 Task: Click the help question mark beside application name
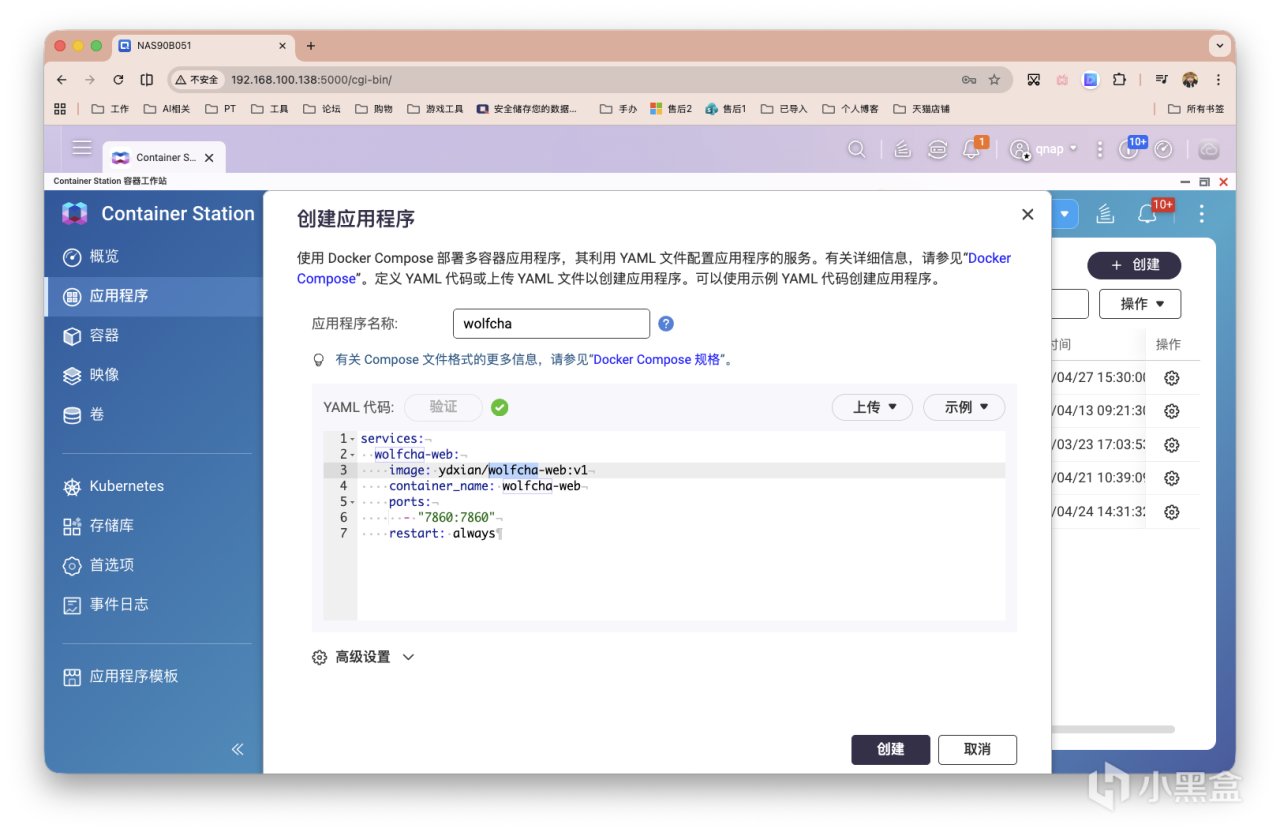pos(666,324)
